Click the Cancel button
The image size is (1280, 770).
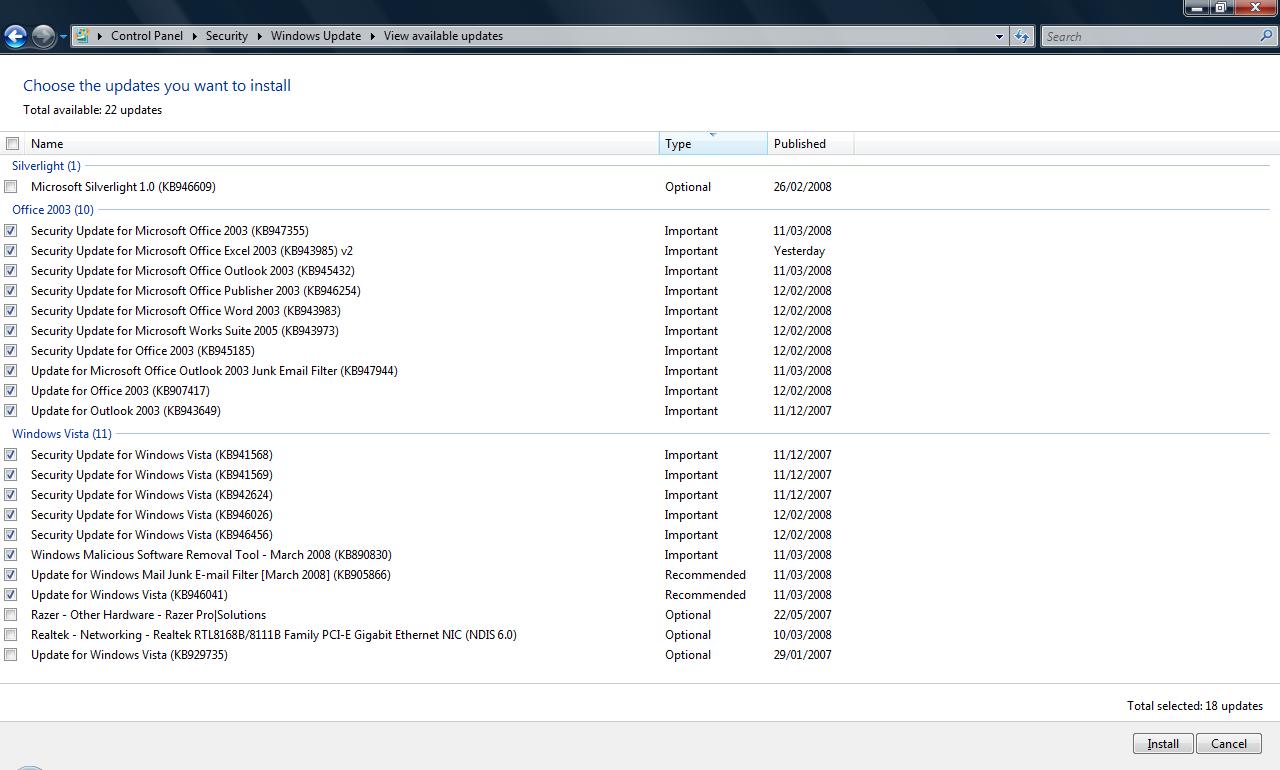pyautogui.click(x=1229, y=744)
